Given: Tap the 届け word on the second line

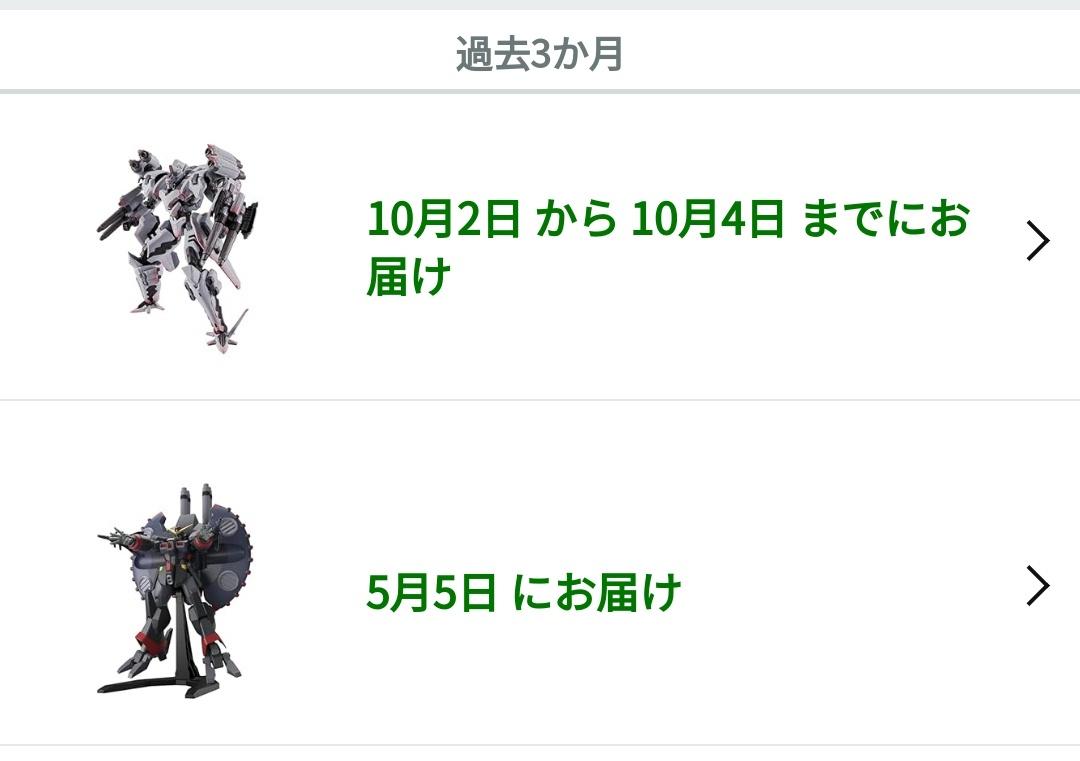Looking at the screenshot, I should coord(408,277).
